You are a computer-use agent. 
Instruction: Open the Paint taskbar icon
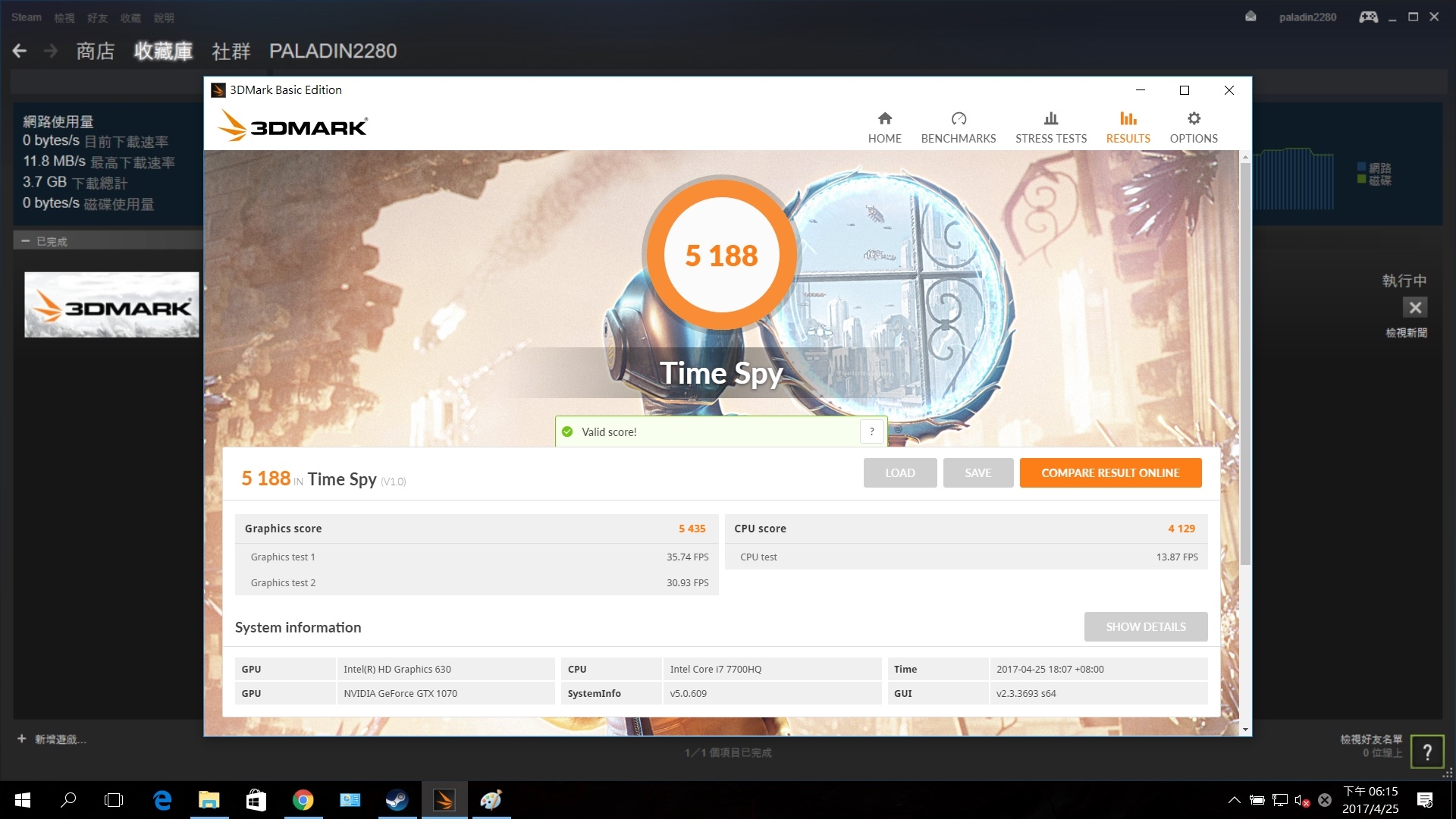click(x=491, y=800)
